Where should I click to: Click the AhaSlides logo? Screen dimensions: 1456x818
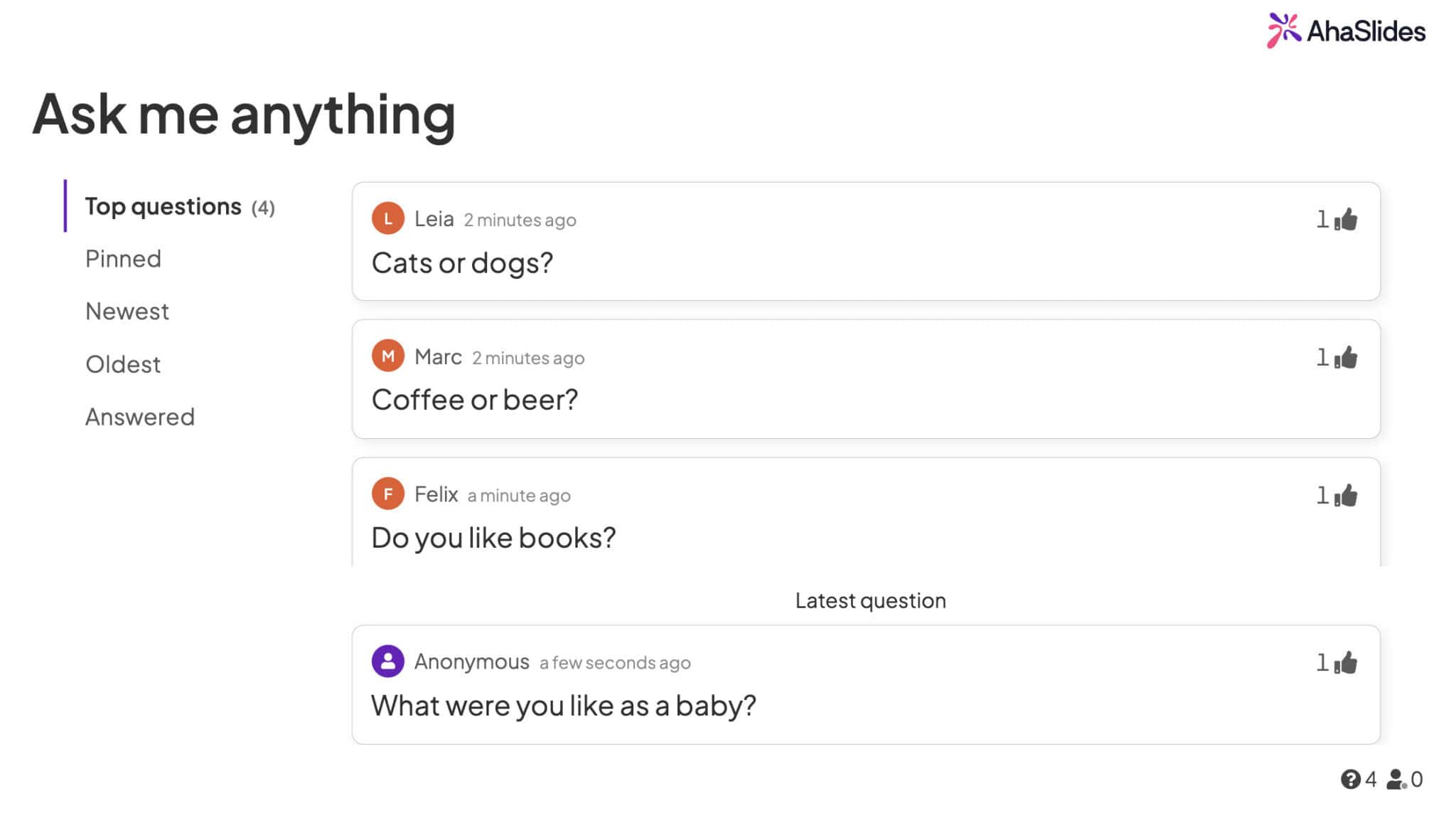1345,31
